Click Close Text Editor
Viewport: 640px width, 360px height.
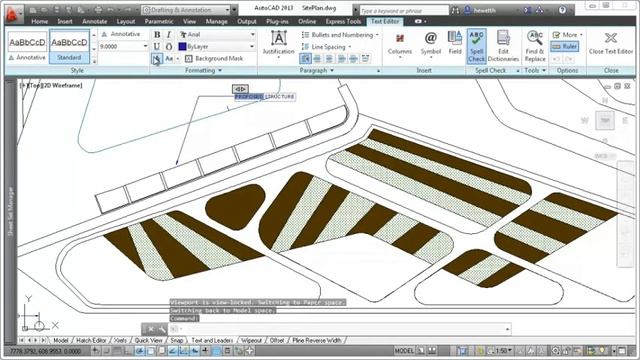tap(611, 44)
